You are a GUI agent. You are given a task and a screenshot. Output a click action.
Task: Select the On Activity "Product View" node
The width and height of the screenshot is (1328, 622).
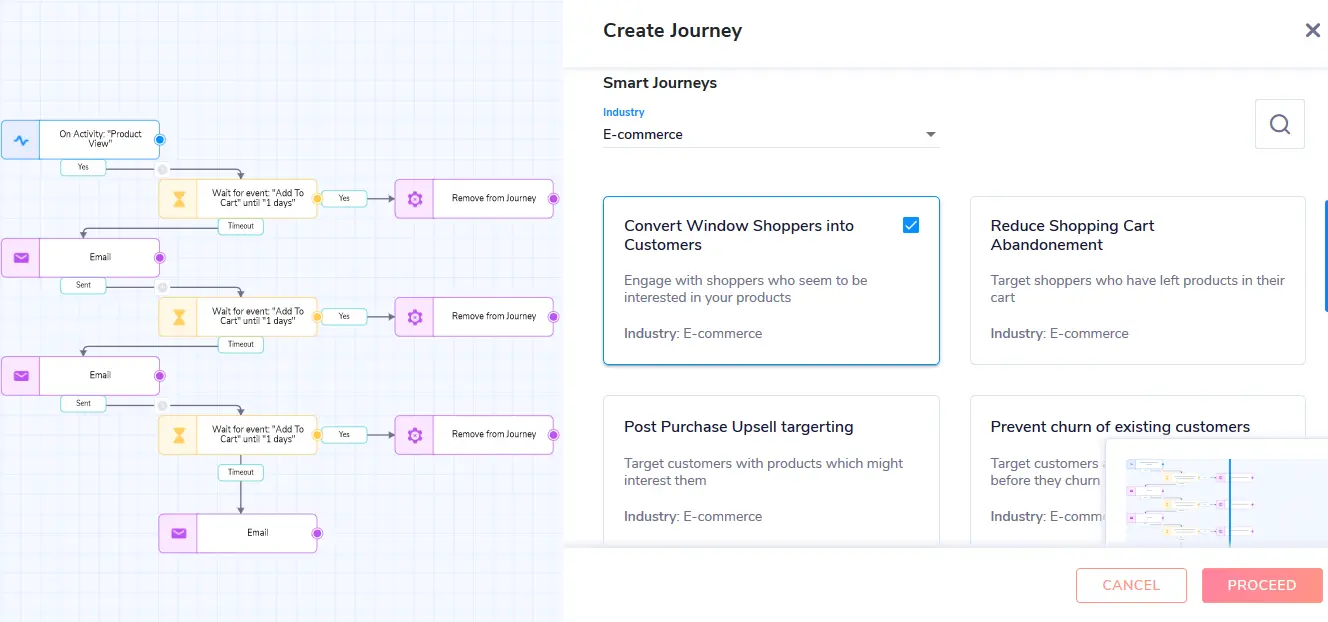pos(80,140)
